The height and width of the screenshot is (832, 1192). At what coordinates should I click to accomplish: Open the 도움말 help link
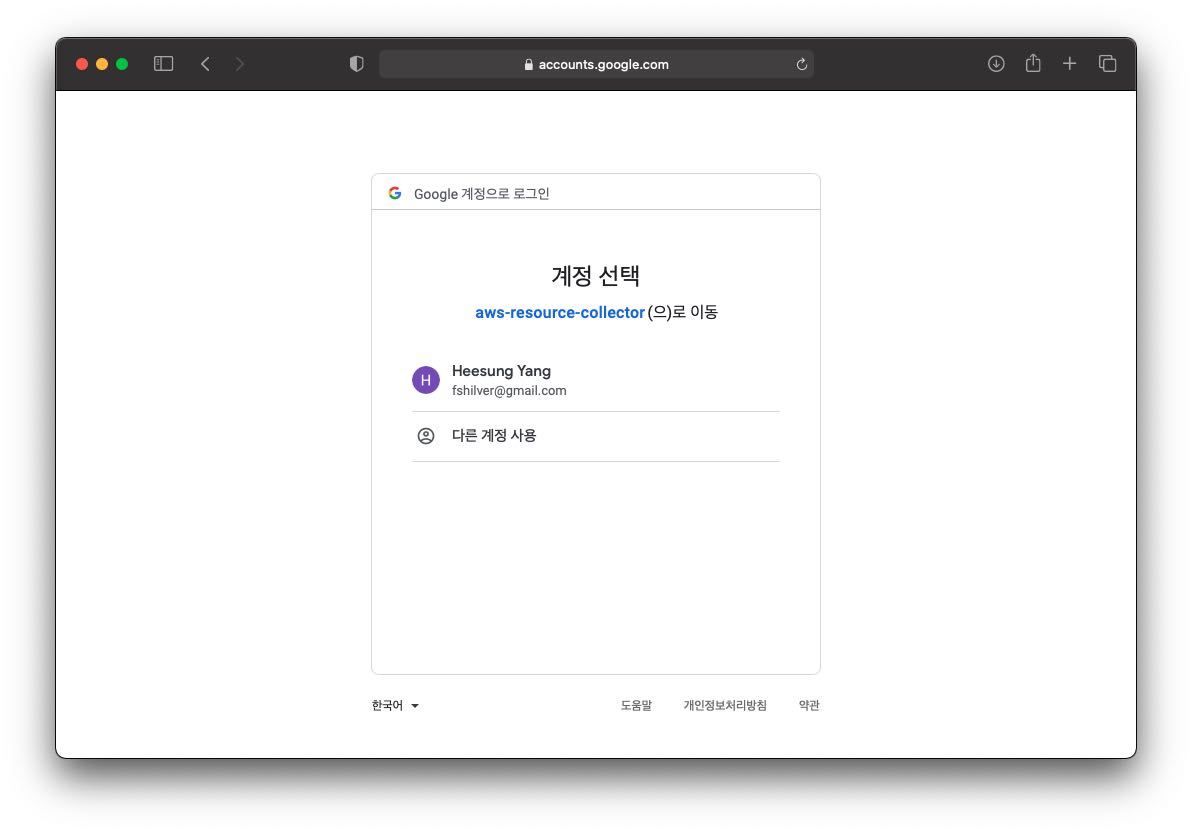(636, 706)
